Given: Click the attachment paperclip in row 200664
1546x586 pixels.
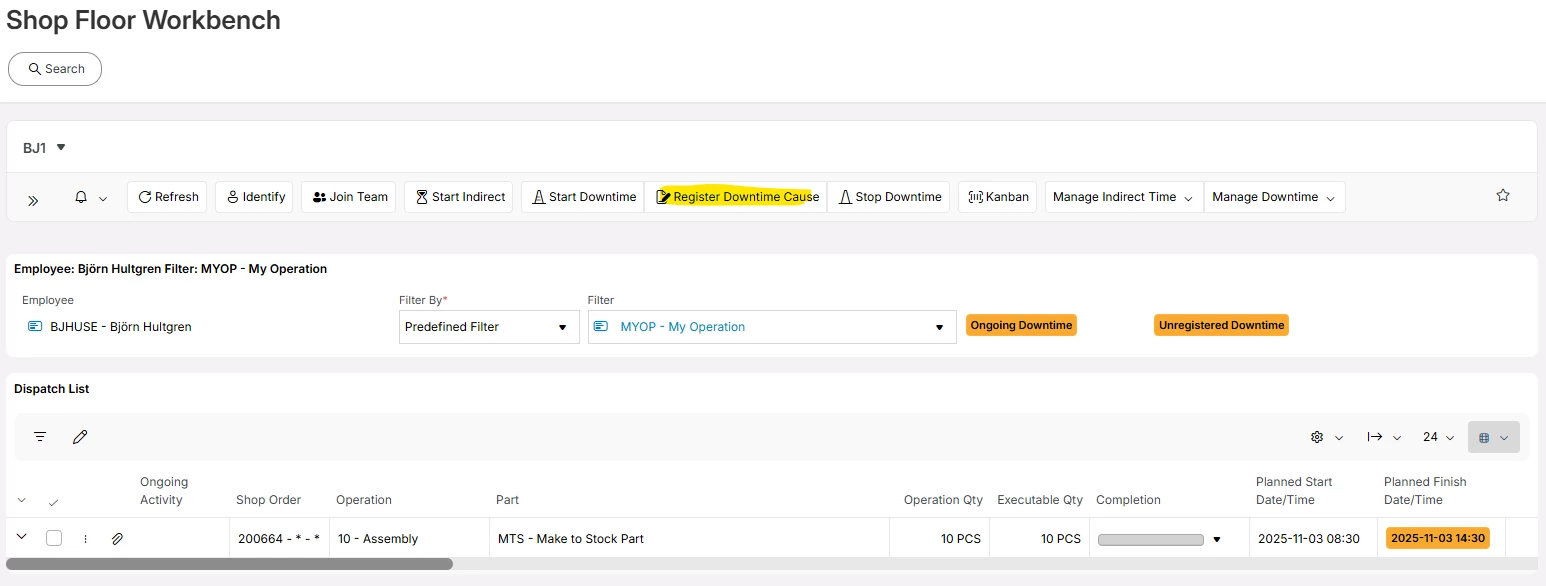Looking at the screenshot, I should click(x=117, y=538).
